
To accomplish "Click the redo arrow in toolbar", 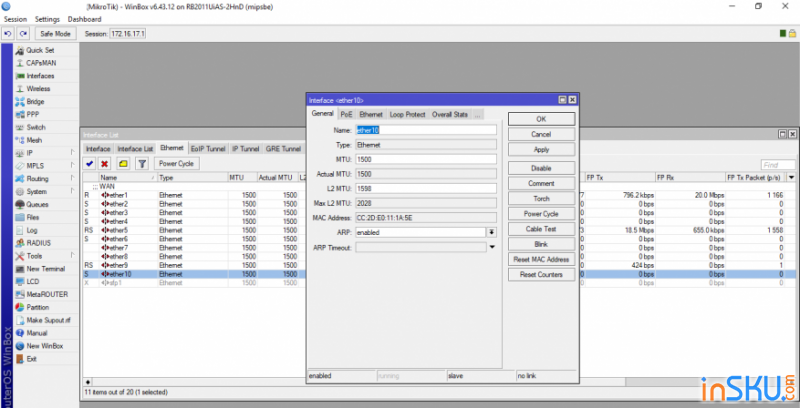I will [23, 34].
